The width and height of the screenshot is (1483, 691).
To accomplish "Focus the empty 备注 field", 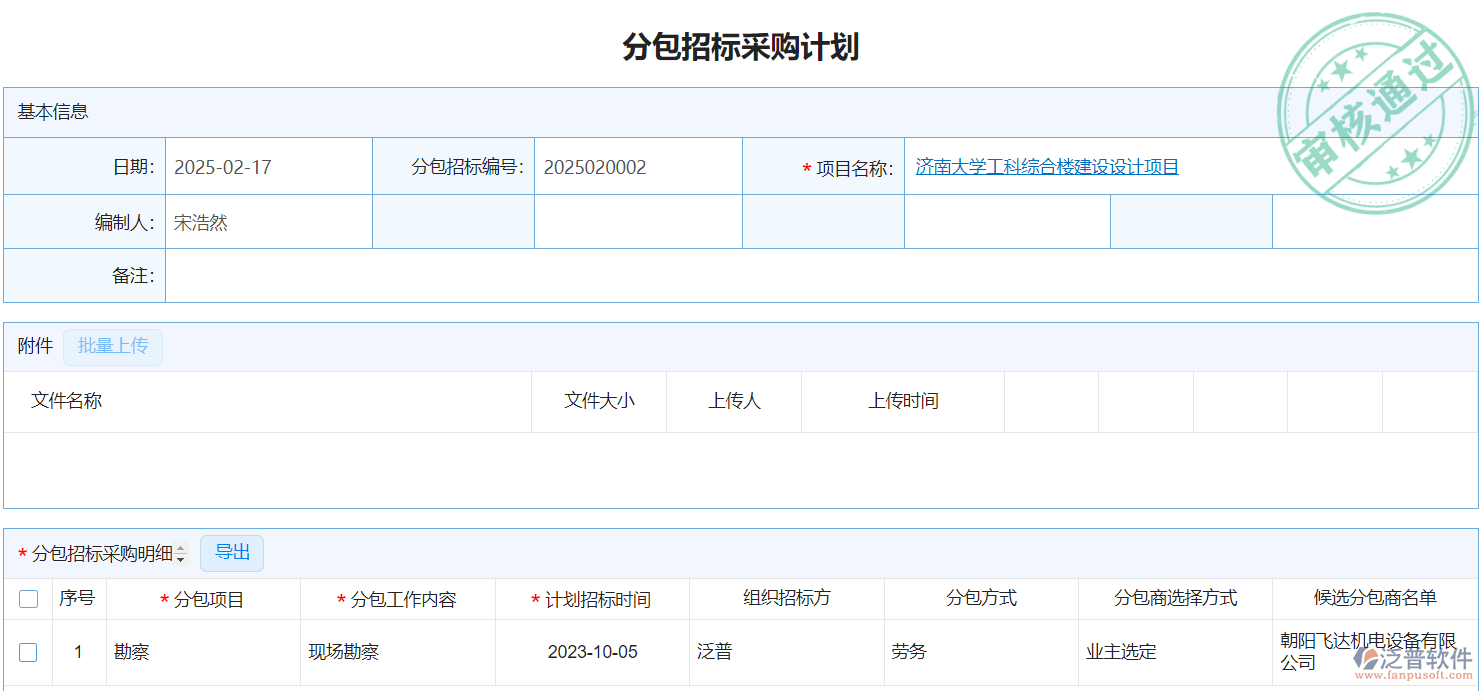I will 820,276.
